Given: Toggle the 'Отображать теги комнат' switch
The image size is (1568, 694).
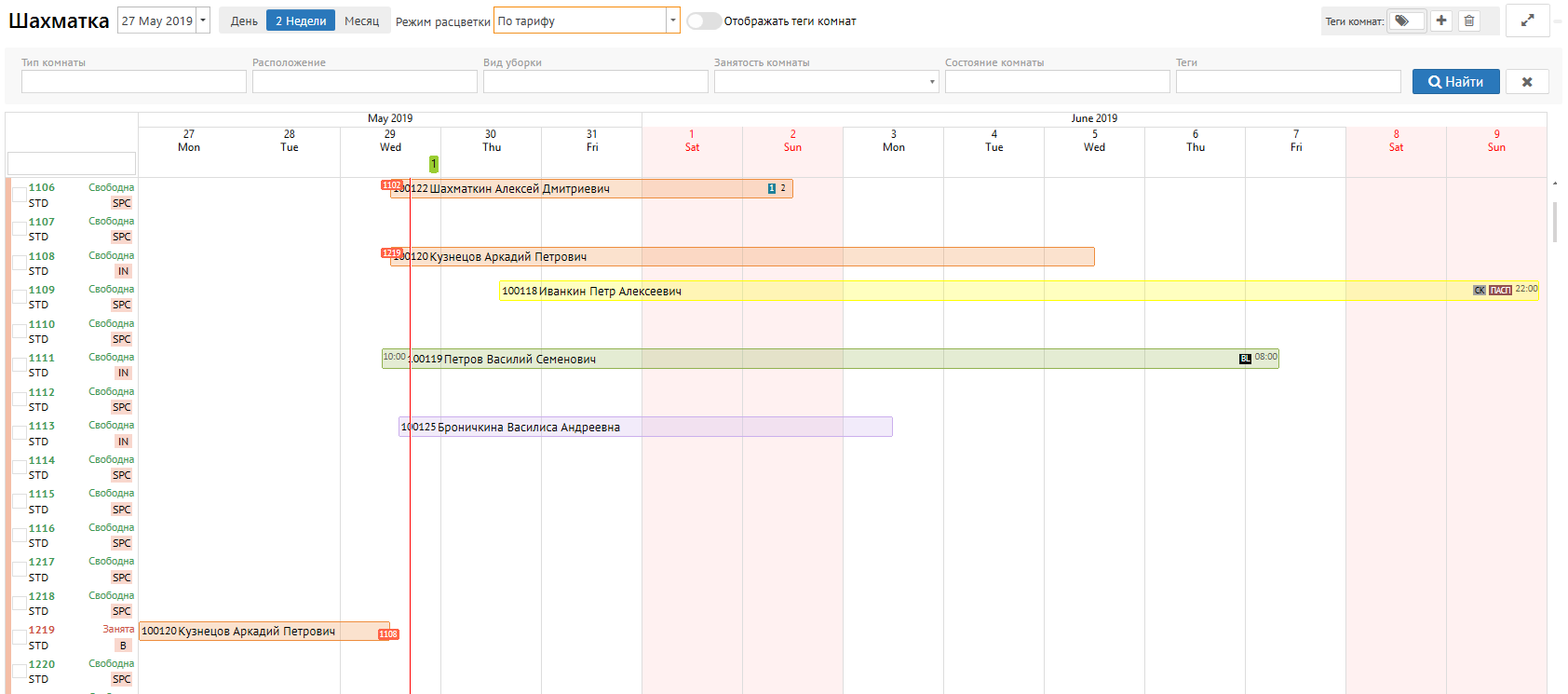Looking at the screenshot, I should point(703,20).
